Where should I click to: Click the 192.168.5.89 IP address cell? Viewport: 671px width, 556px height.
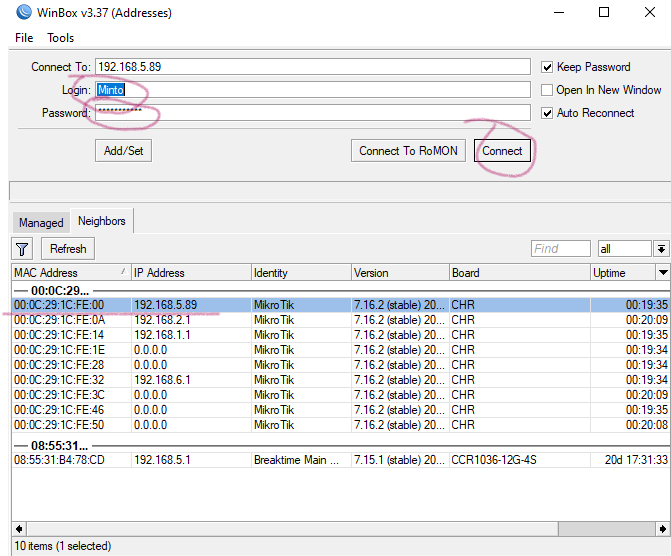tap(191, 305)
